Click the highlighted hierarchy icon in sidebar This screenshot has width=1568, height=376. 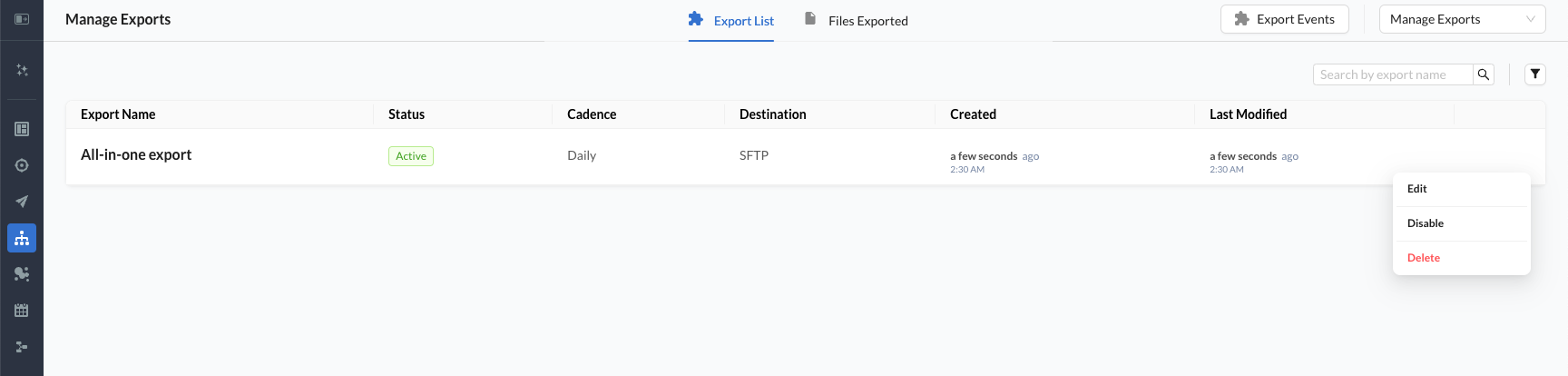point(22,238)
